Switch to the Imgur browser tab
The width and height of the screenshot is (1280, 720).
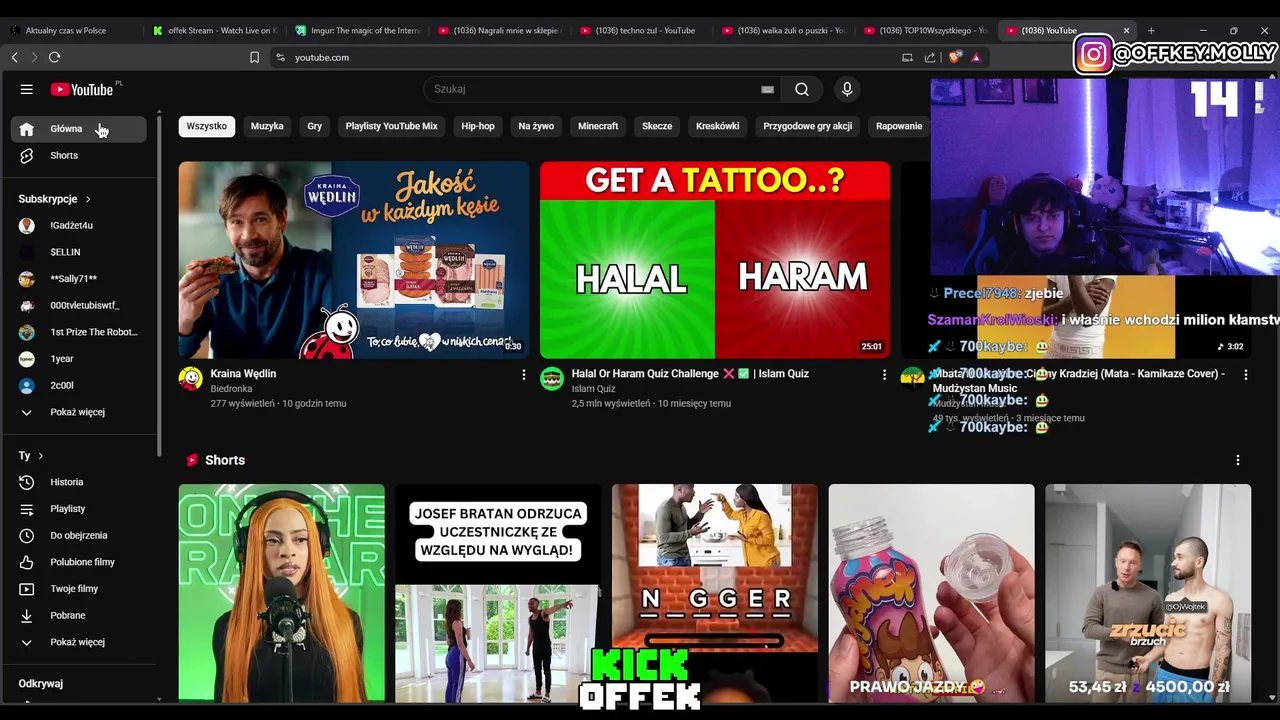pyautogui.click(x=357, y=30)
